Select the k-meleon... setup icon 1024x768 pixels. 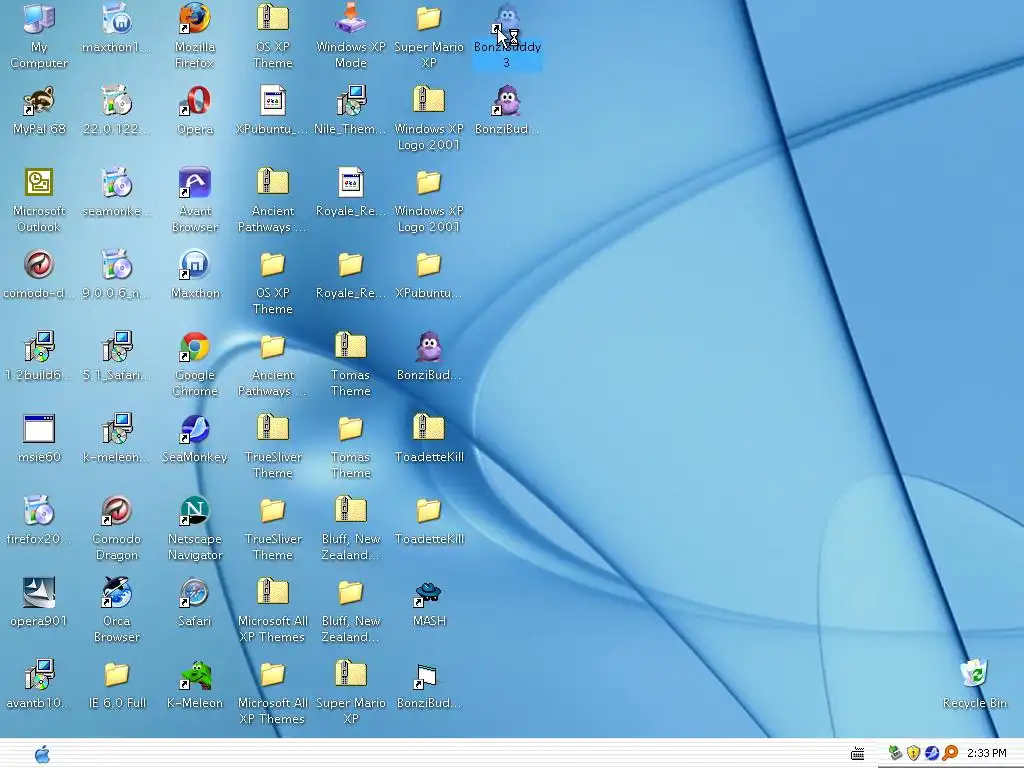[117, 428]
